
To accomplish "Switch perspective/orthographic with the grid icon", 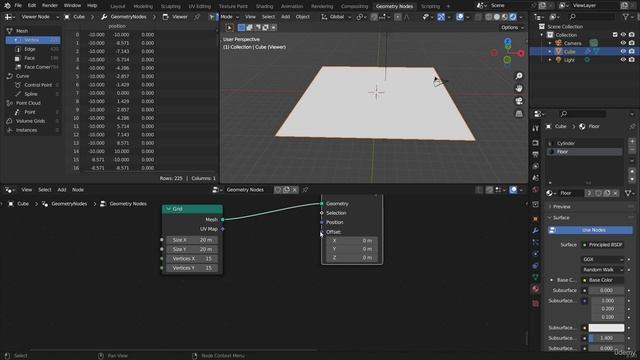I will (519, 114).
